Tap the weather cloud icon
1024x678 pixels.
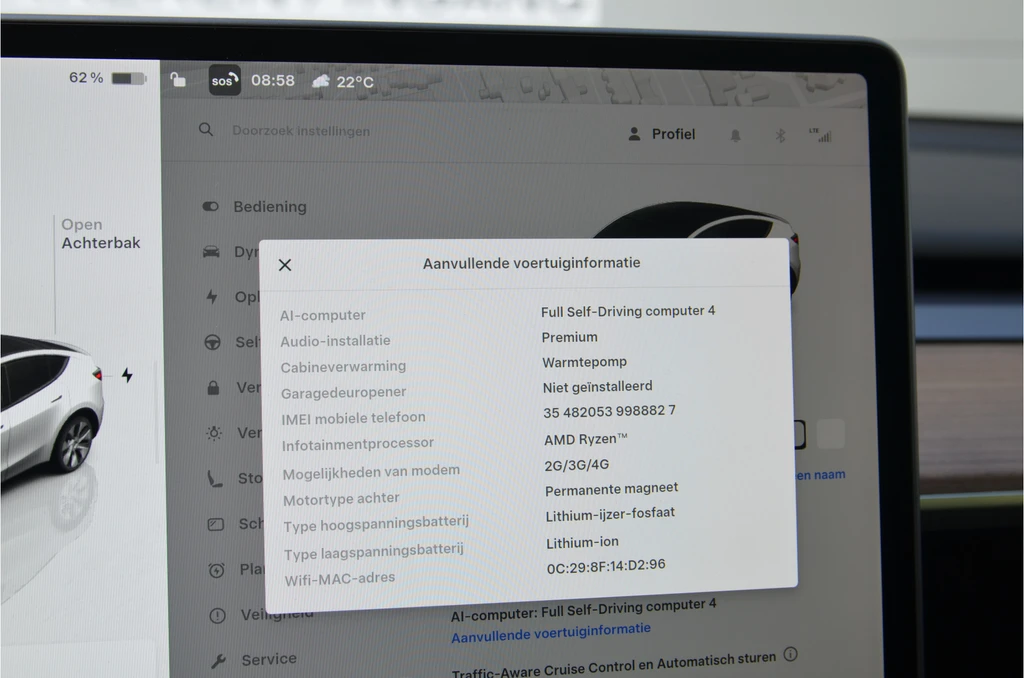coord(321,81)
